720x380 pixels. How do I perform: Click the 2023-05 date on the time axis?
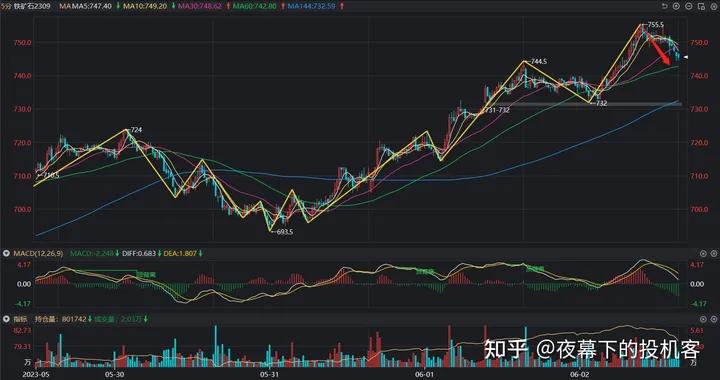[35, 374]
